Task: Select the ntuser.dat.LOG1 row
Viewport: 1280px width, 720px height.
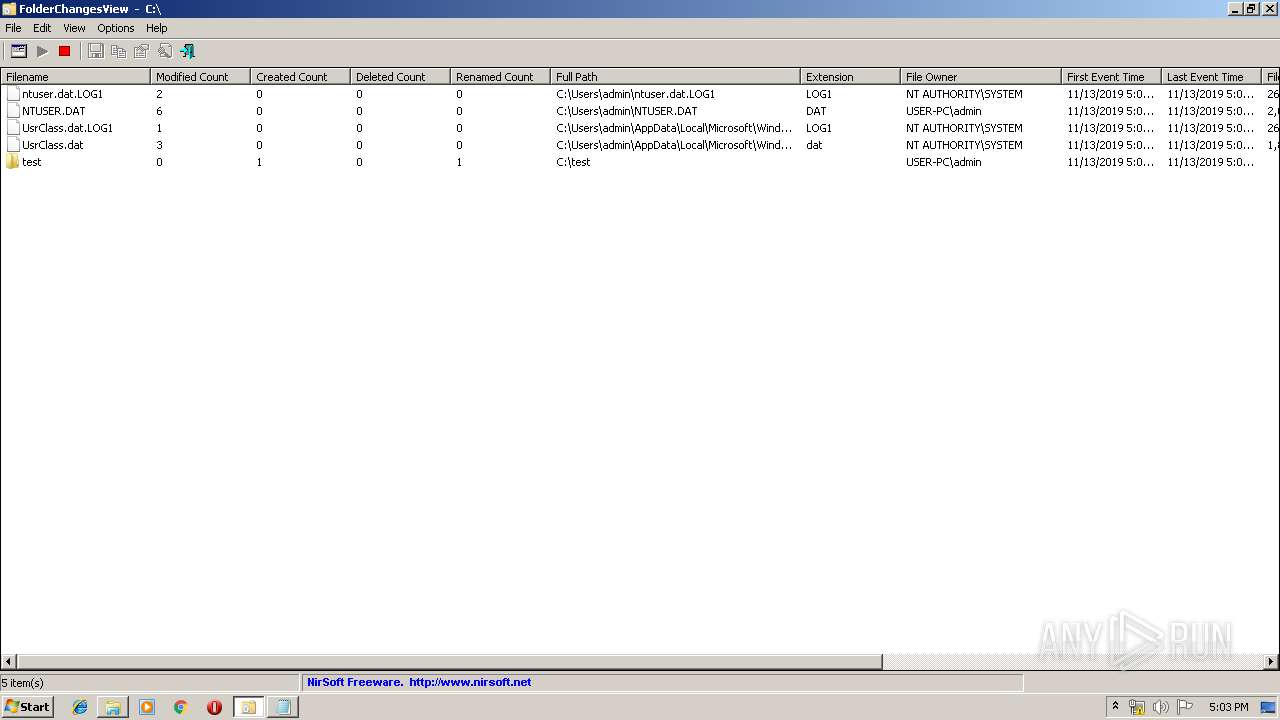Action: pos(640,94)
